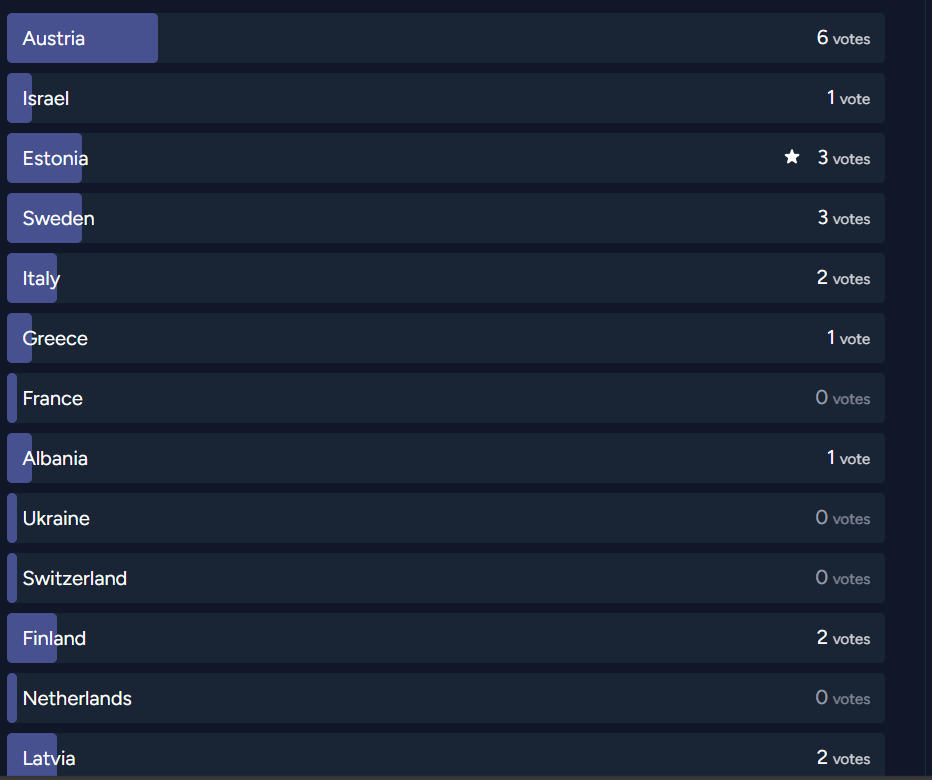This screenshot has width=932, height=780.
Task: Click the 1 vote label on Albania
Action: [848, 458]
